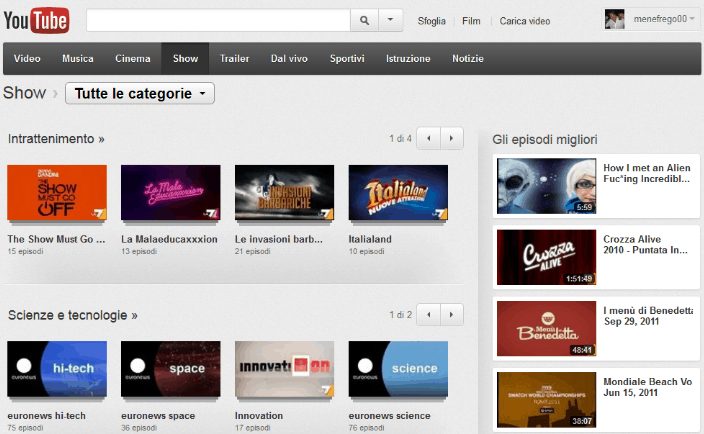Click the La Malaeducaxxxion title
Screen dimensions: 704x434
tap(169, 239)
